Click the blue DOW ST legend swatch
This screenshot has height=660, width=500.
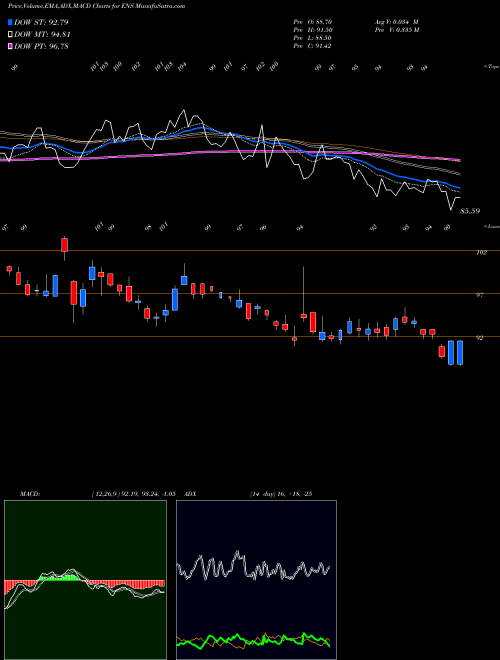pos(10,22)
